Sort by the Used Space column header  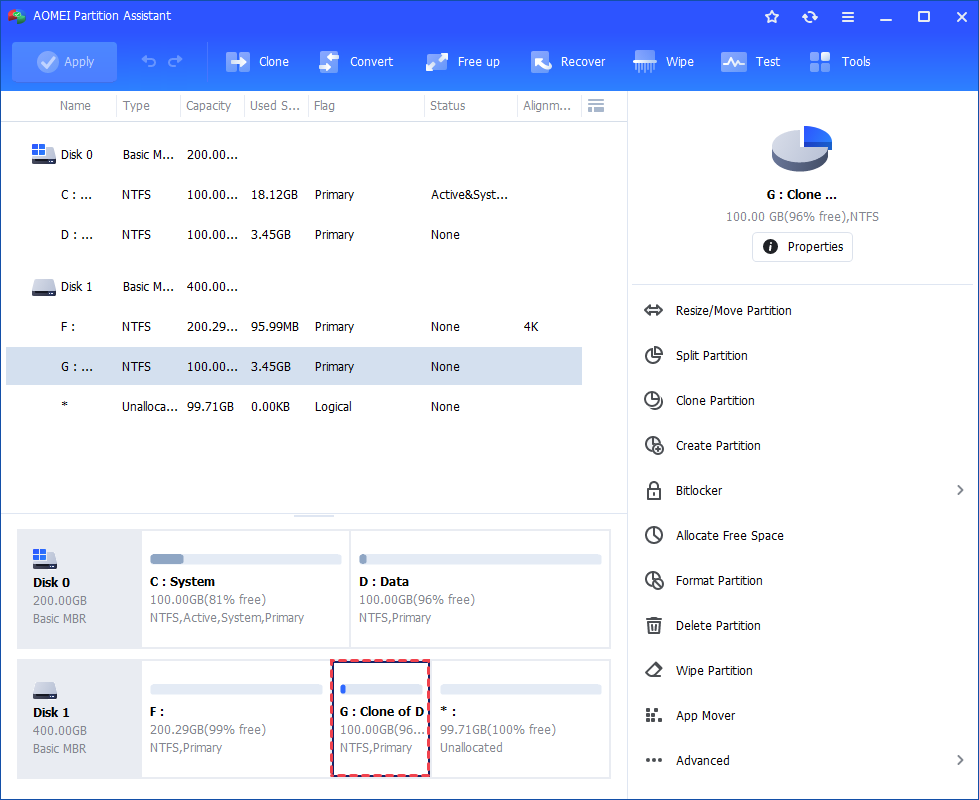tap(275, 106)
